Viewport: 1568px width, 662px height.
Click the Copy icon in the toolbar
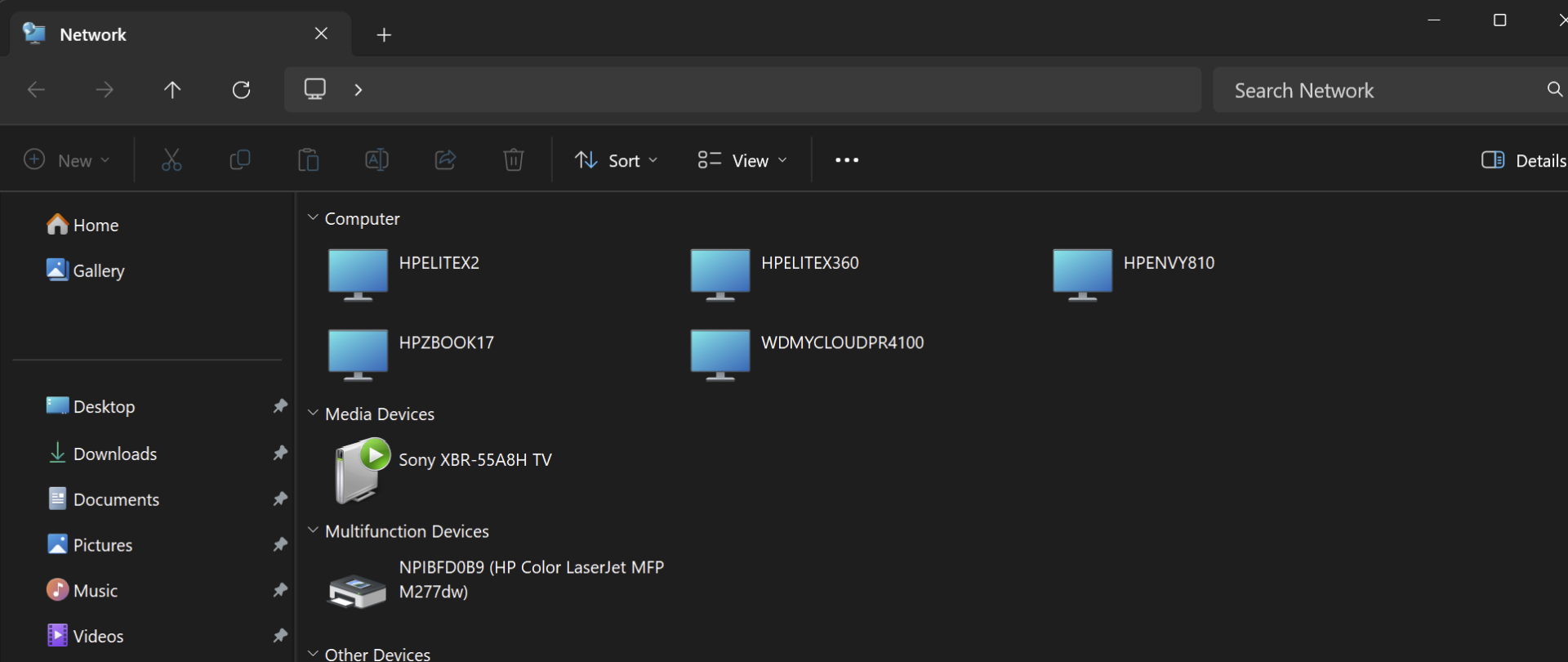240,160
